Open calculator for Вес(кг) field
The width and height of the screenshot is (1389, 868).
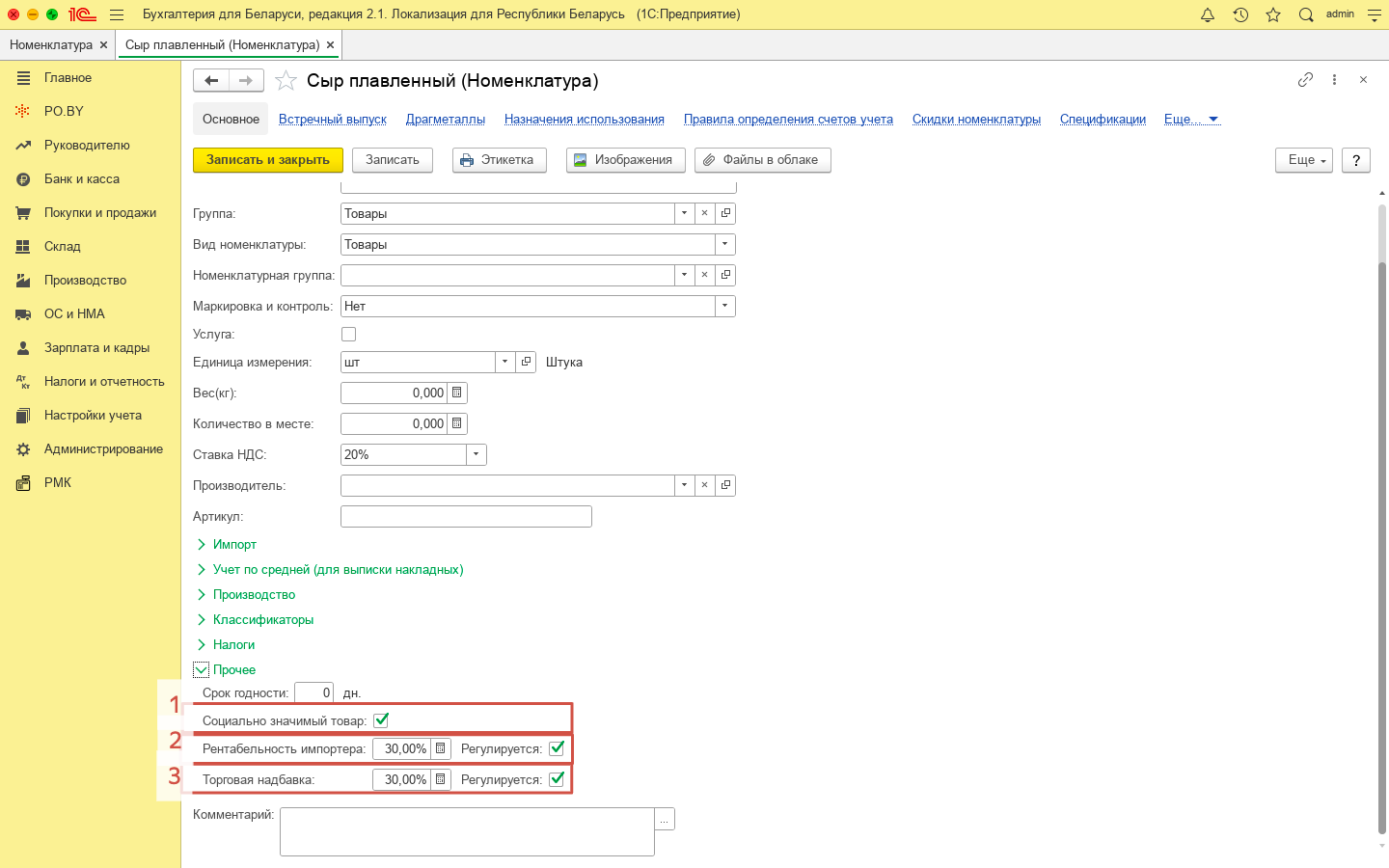click(457, 393)
